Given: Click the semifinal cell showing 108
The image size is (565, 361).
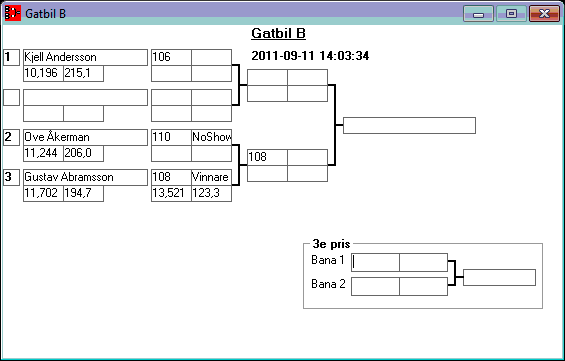Looking at the screenshot, I should coord(267,157).
